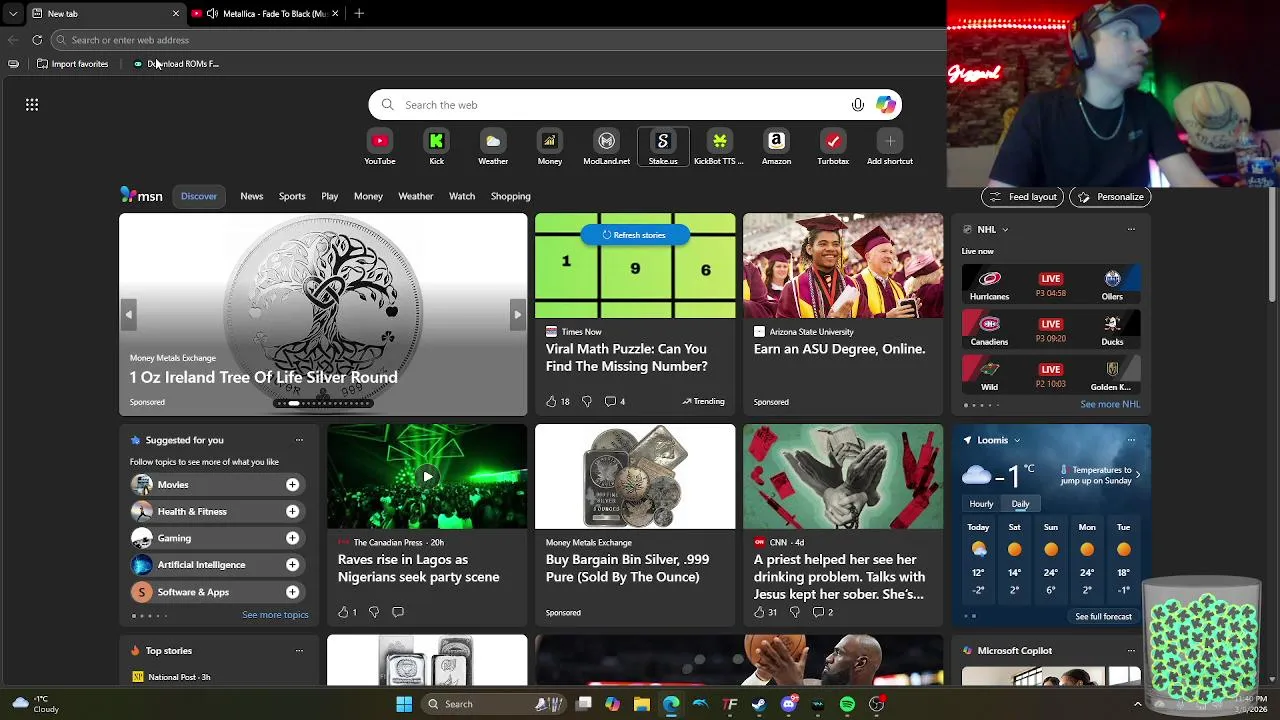This screenshot has height=720, width=1280.
Task: Open the Feed layout button
Action: pyautogui.click(x=1022, y=197)
